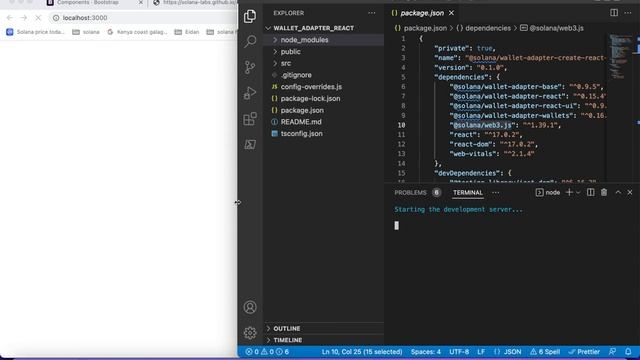Click the localhost:3000 address bar

pyautogui.click(x=143, y=18)
